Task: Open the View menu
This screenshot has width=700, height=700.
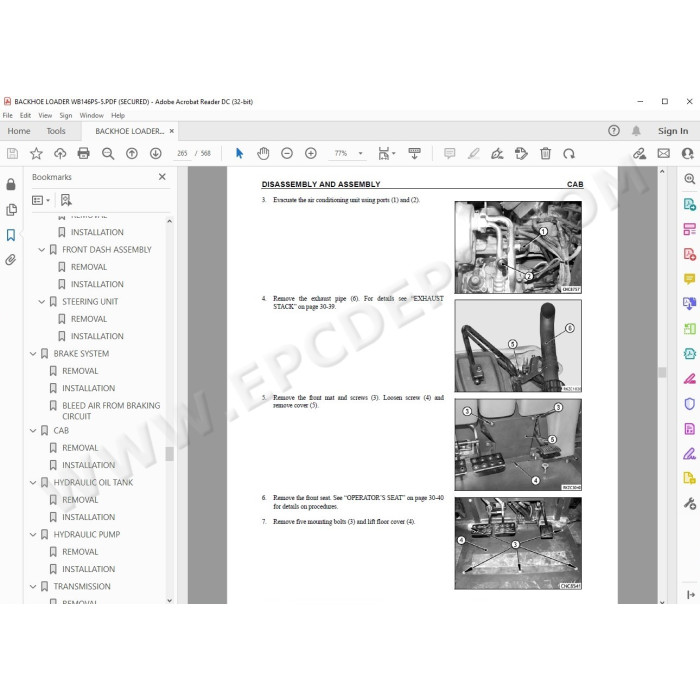Action: [x=45, y=115]
